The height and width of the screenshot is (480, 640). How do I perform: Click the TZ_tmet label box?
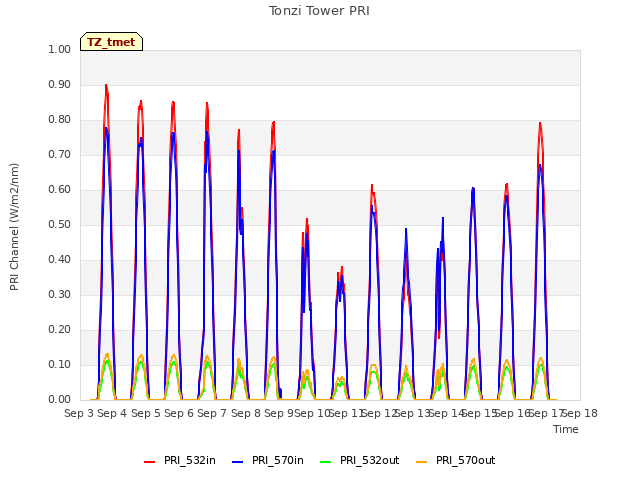[111, 42]
